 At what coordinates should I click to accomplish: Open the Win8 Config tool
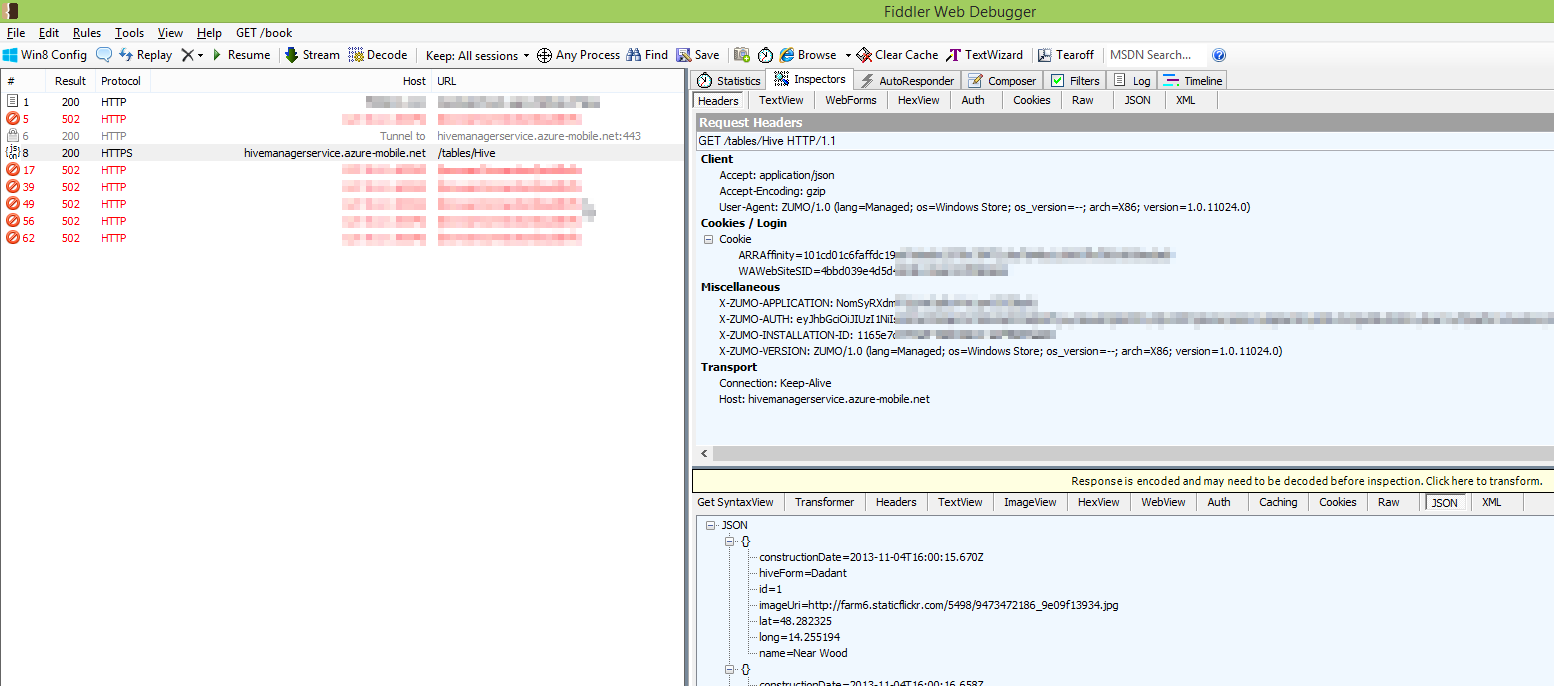(45, 55)
